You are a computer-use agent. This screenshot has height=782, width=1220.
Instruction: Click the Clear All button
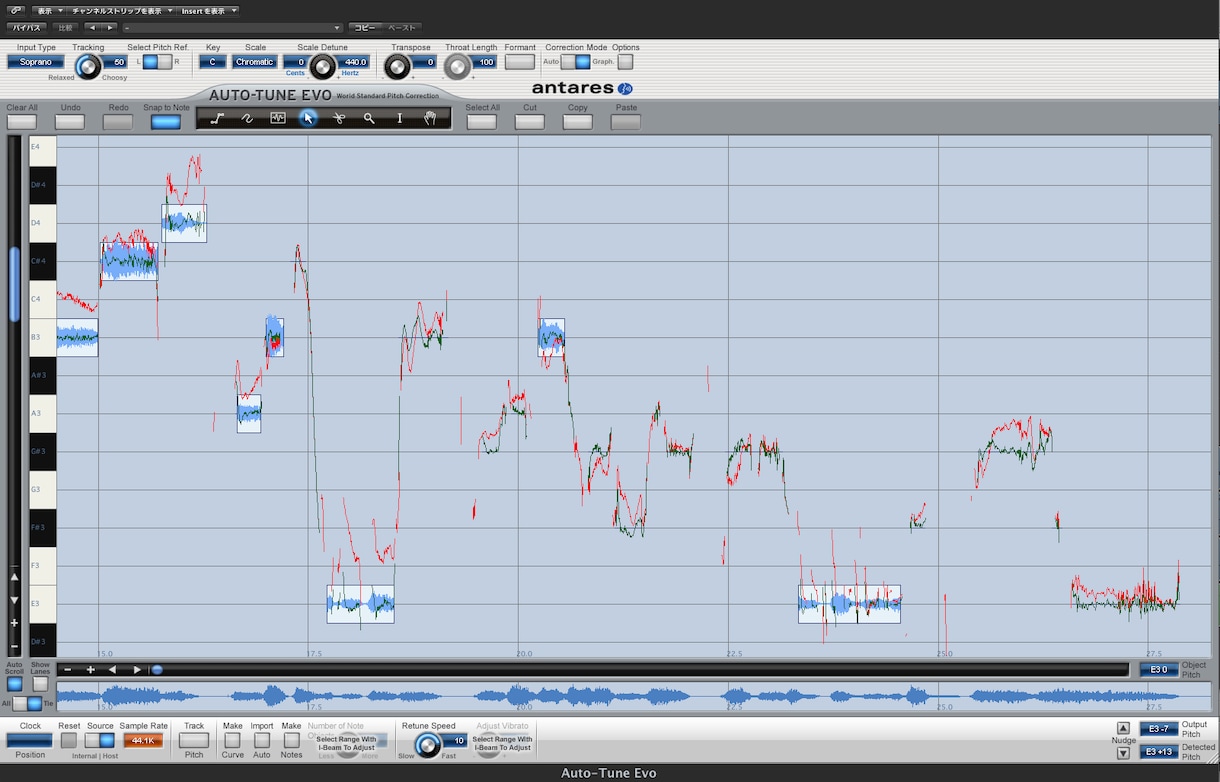(22, 122)
